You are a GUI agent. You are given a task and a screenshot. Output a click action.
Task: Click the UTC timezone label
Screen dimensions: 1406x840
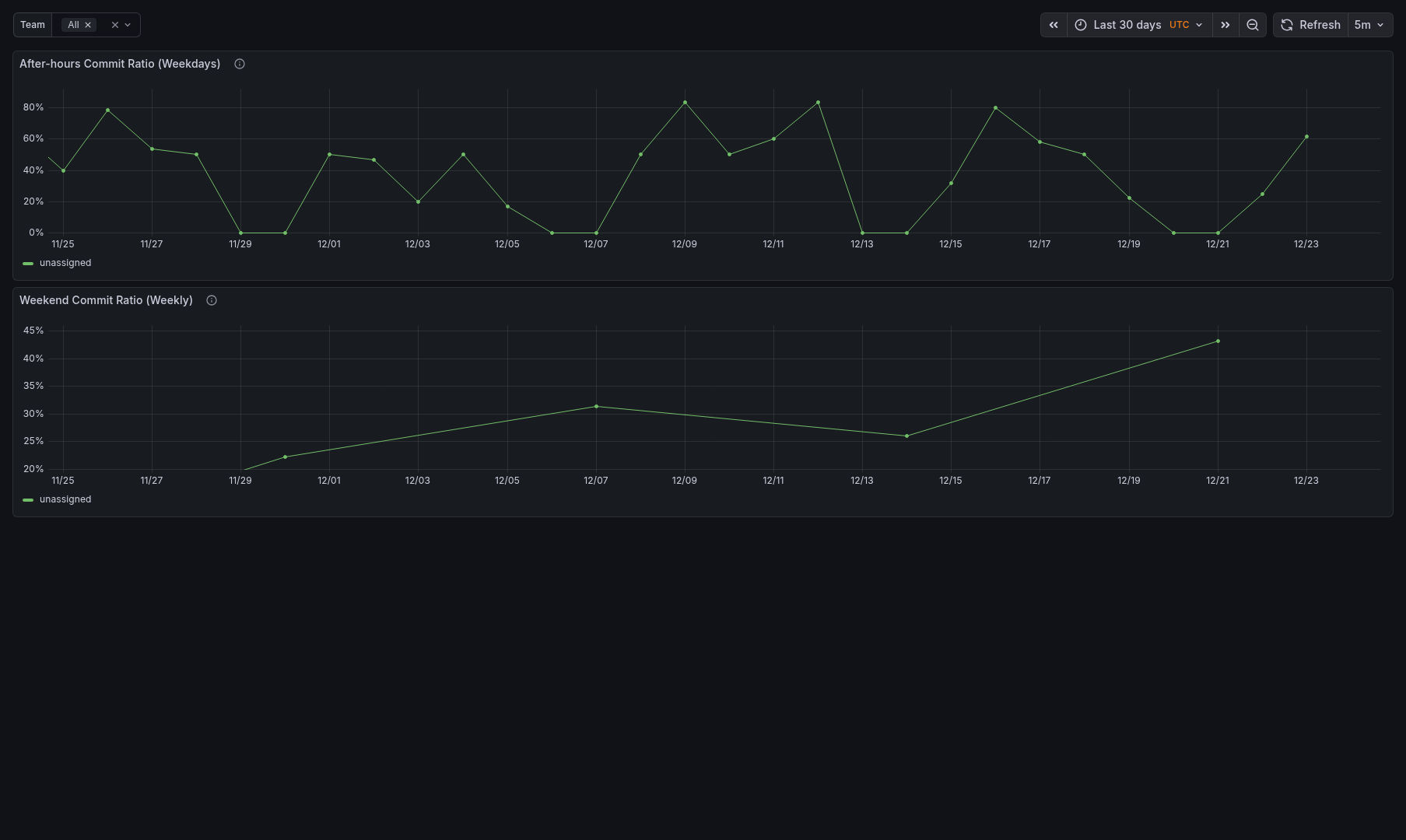click(1180, 25)
